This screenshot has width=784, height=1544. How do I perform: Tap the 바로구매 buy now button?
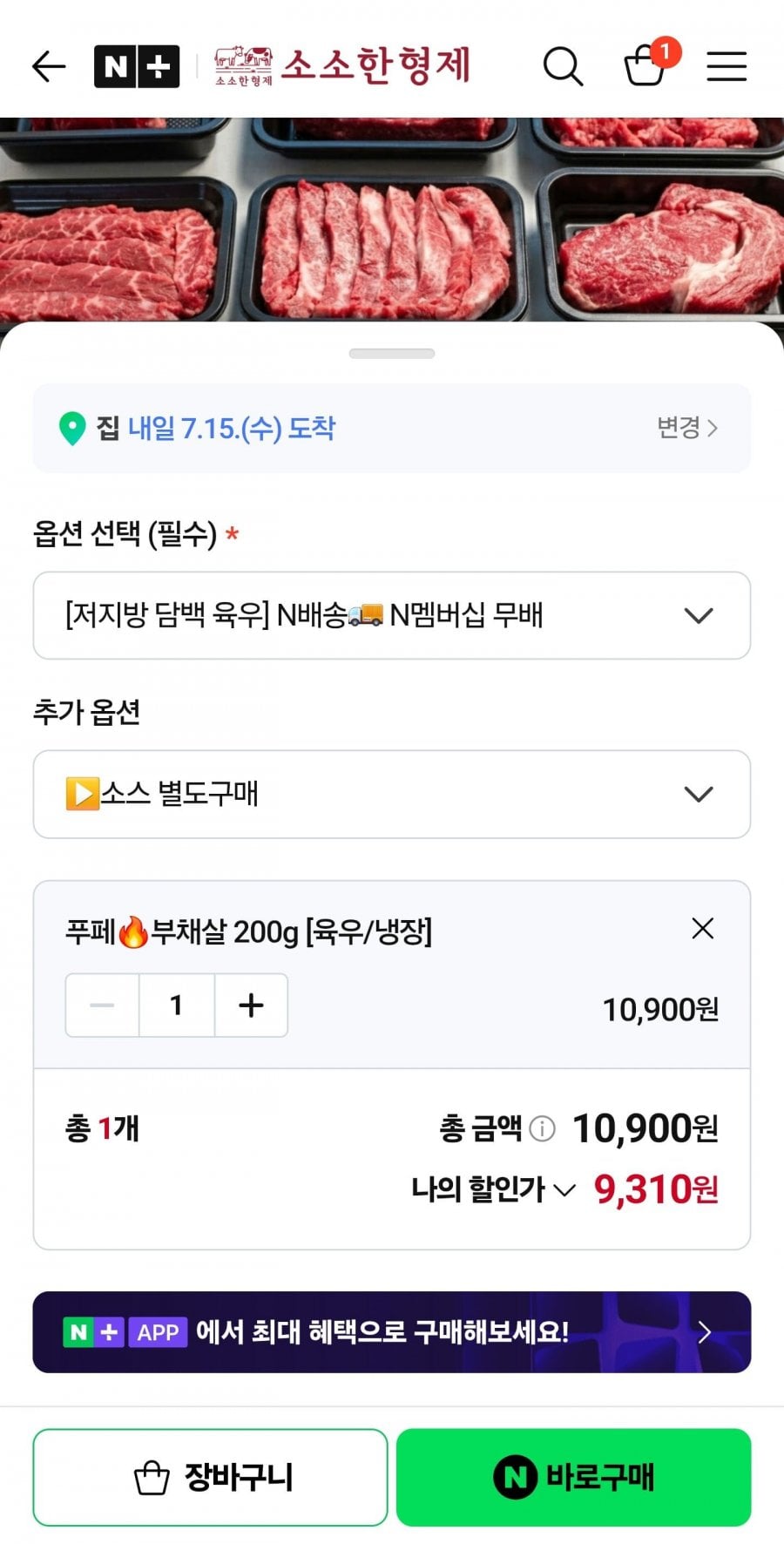(573, 1477)
